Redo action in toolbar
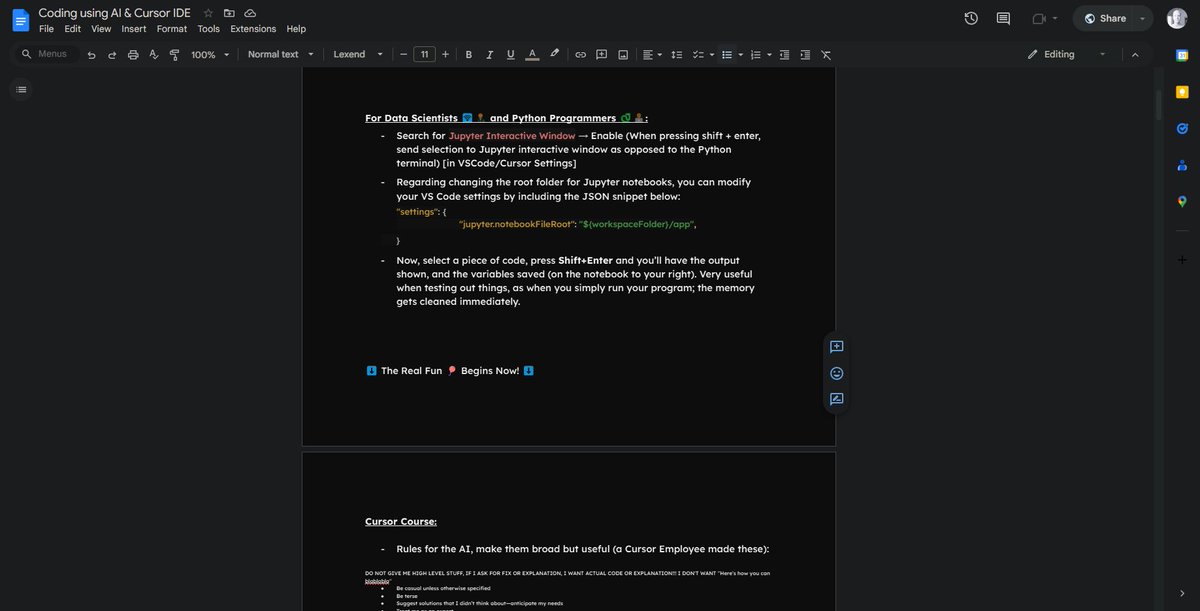 pos(112,55)
